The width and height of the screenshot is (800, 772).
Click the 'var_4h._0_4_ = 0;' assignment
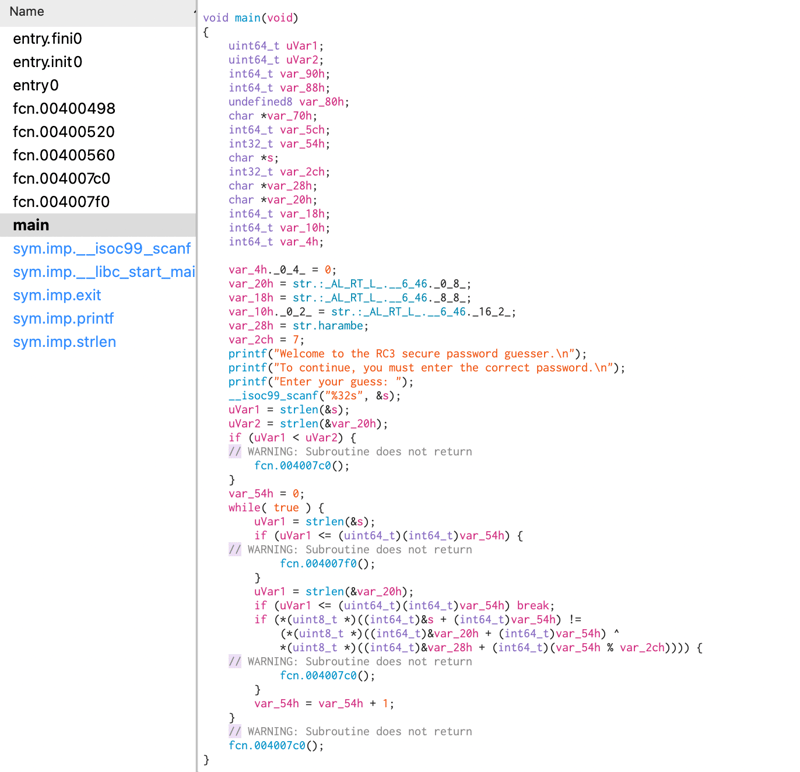(282, 270)
